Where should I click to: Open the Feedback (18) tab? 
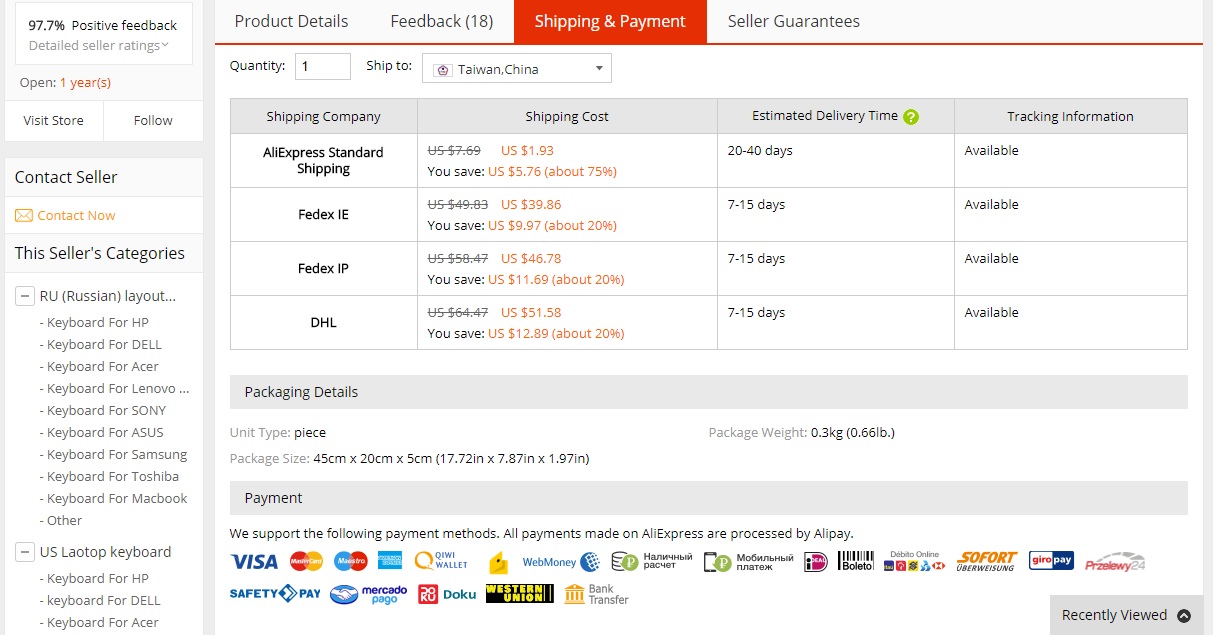tap(441, 21)
